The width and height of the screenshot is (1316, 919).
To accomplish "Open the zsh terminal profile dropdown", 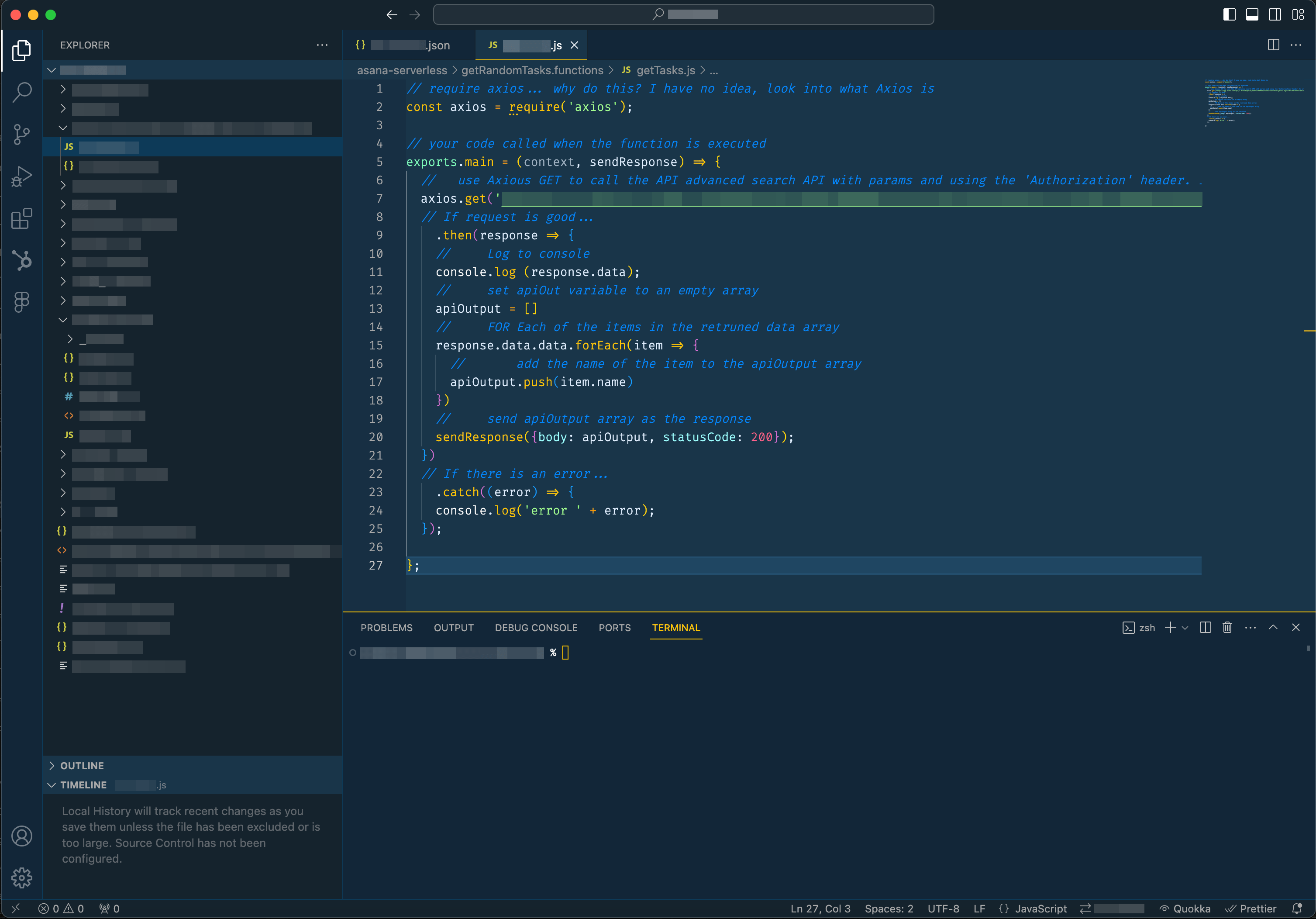I will pyautogui.click(x=1186, y=627).
